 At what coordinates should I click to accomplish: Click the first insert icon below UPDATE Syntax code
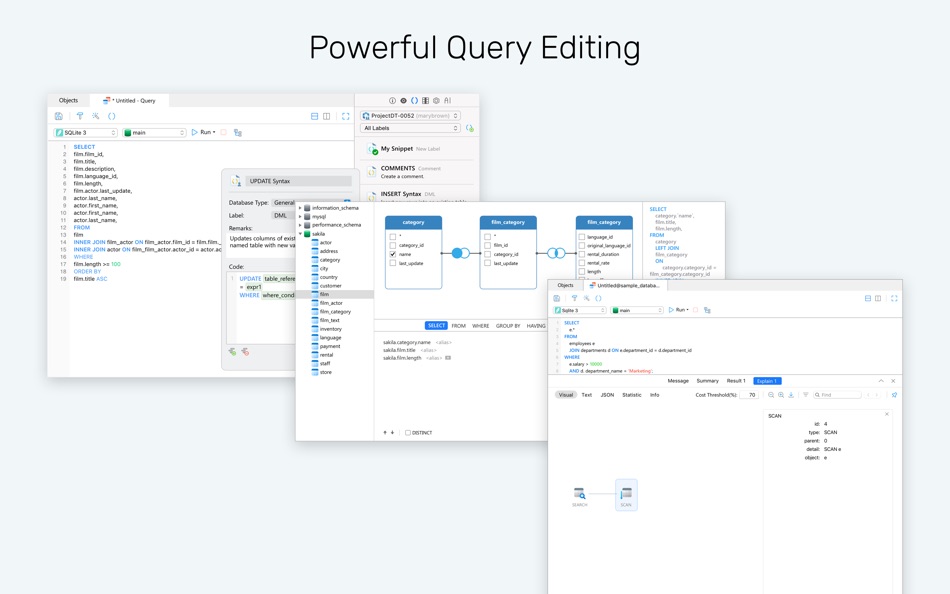(x=232, y=352)
